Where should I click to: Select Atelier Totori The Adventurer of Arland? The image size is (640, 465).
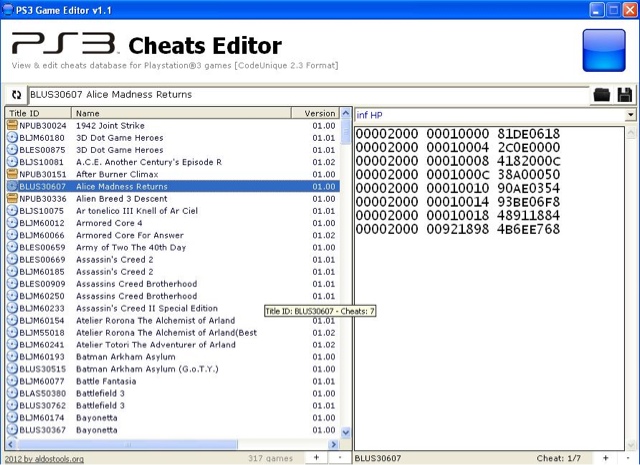pyautogui.click(x=172, y=345)
